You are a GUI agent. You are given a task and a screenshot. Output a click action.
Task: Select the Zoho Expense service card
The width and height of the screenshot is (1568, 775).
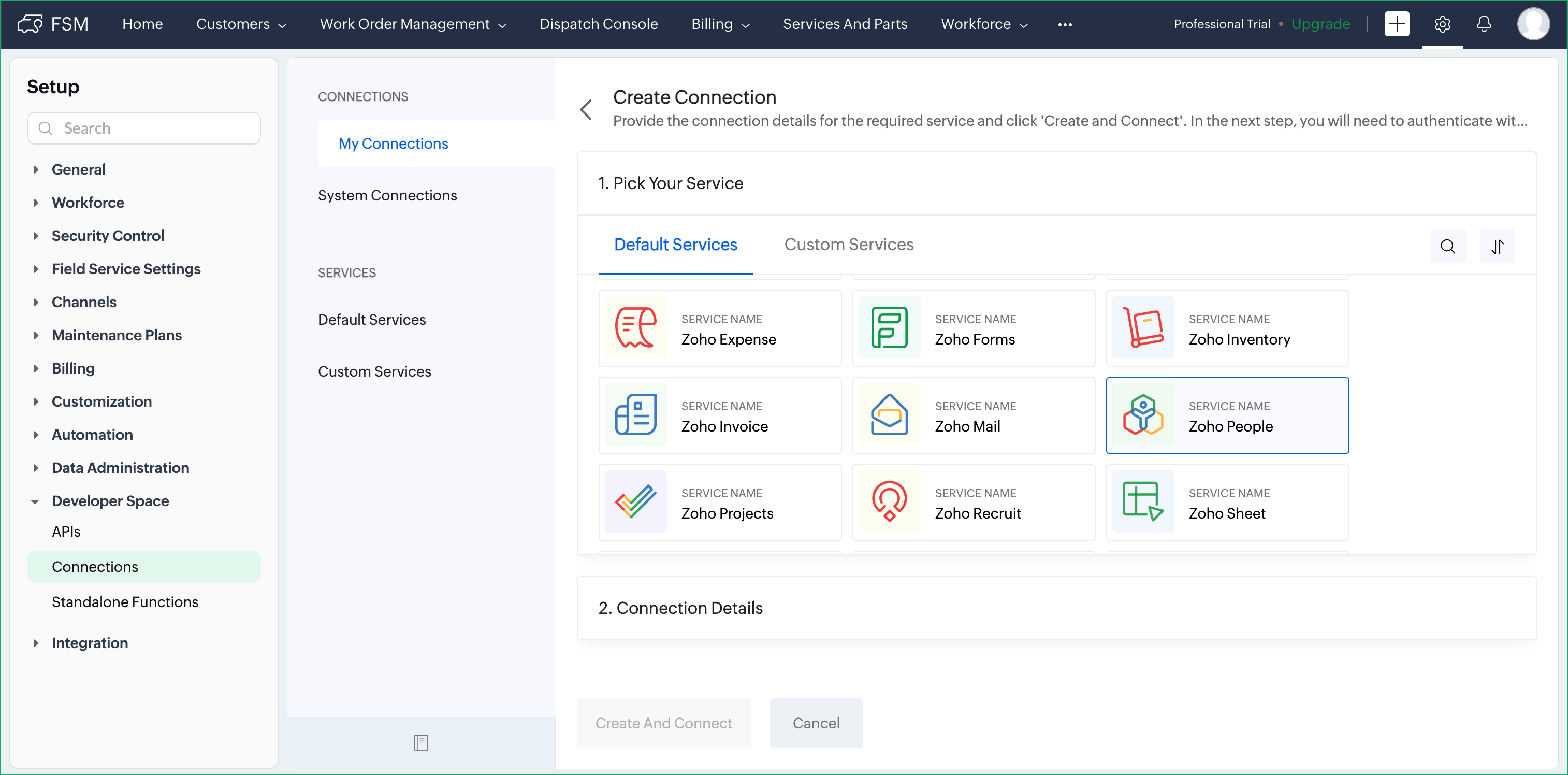(719, 328)
